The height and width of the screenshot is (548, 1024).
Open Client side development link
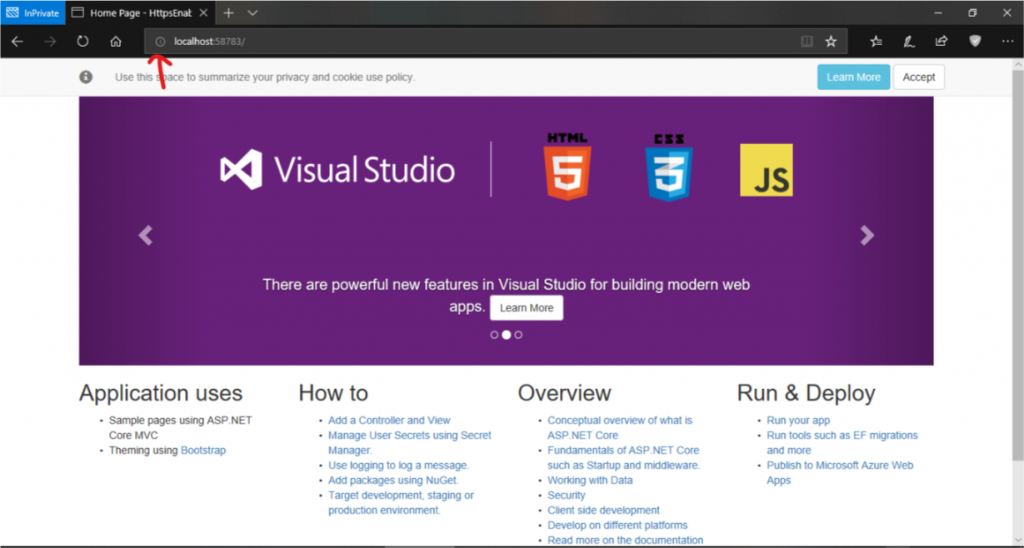pyautogui.click(x=603, y=510)
